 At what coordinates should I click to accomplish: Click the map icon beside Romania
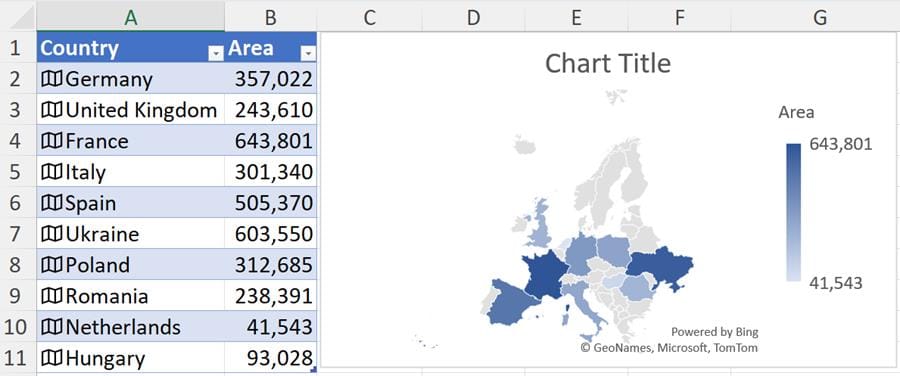(52, 296)
